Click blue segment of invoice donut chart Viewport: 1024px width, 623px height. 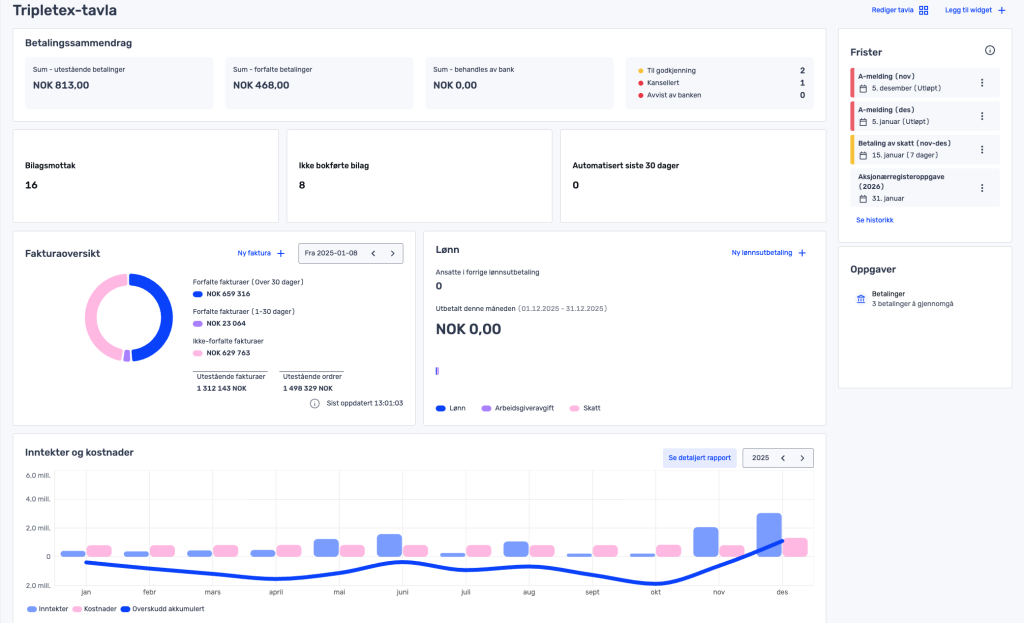click(166, 317)
